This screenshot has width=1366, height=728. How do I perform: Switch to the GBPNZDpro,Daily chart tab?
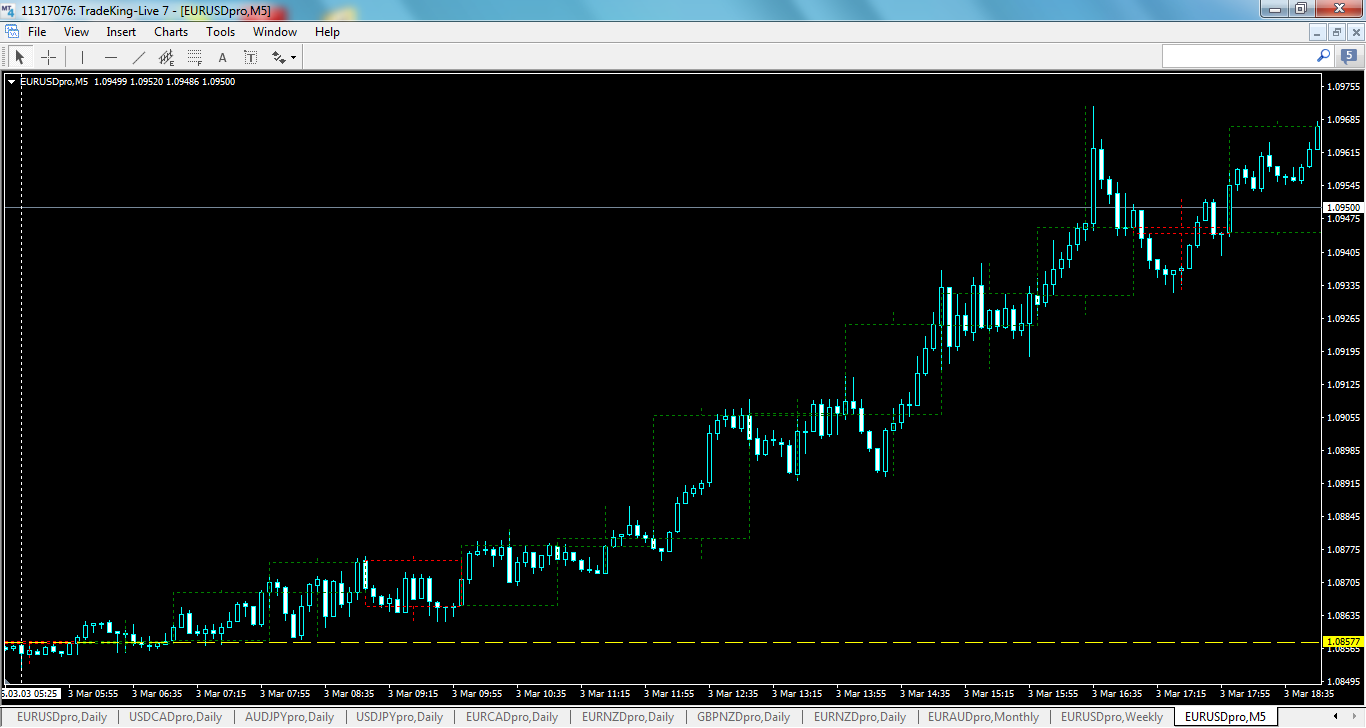click(x=744, y=717)
